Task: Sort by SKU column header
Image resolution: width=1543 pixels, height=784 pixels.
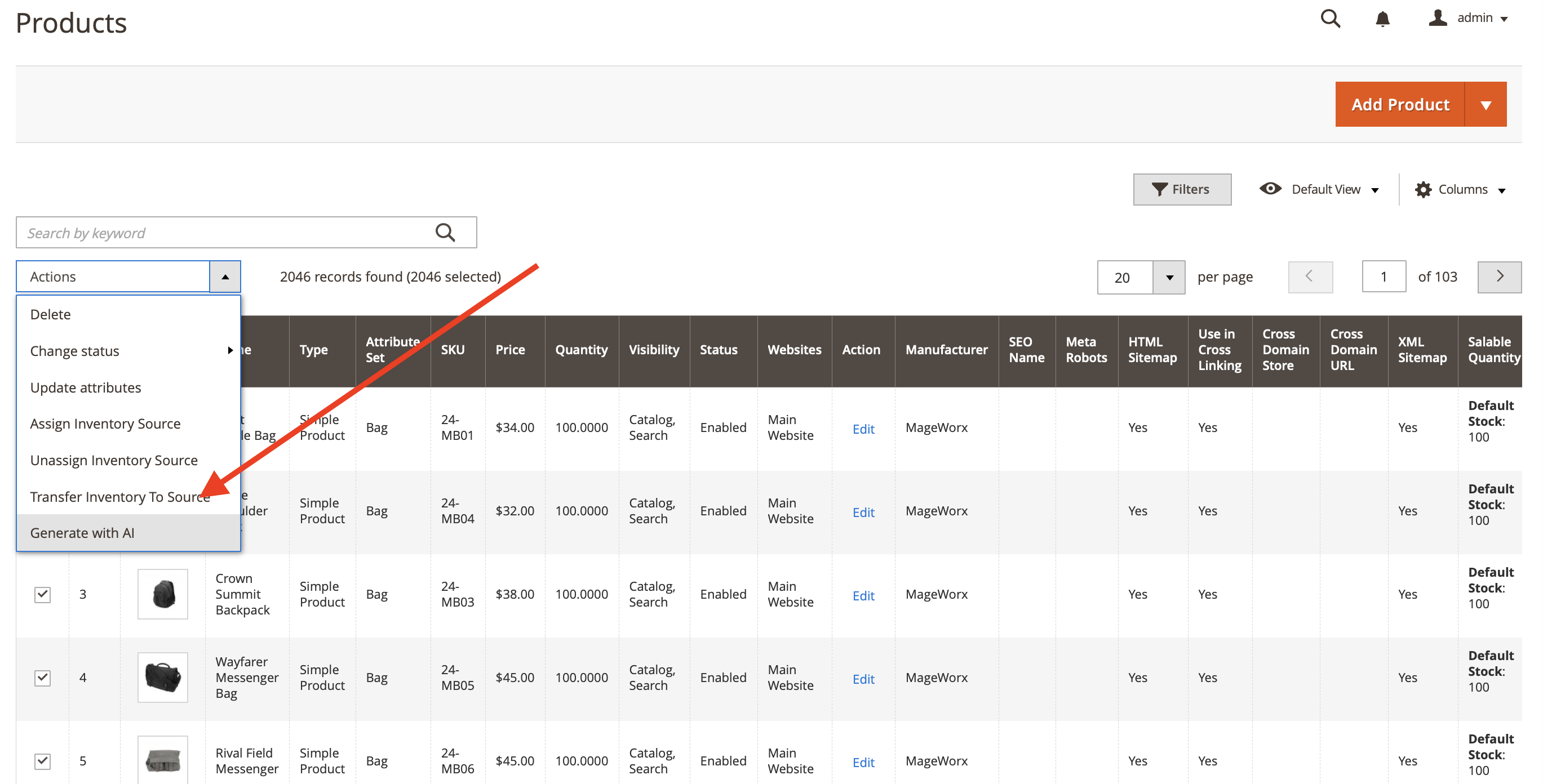Action: (458, 350)
